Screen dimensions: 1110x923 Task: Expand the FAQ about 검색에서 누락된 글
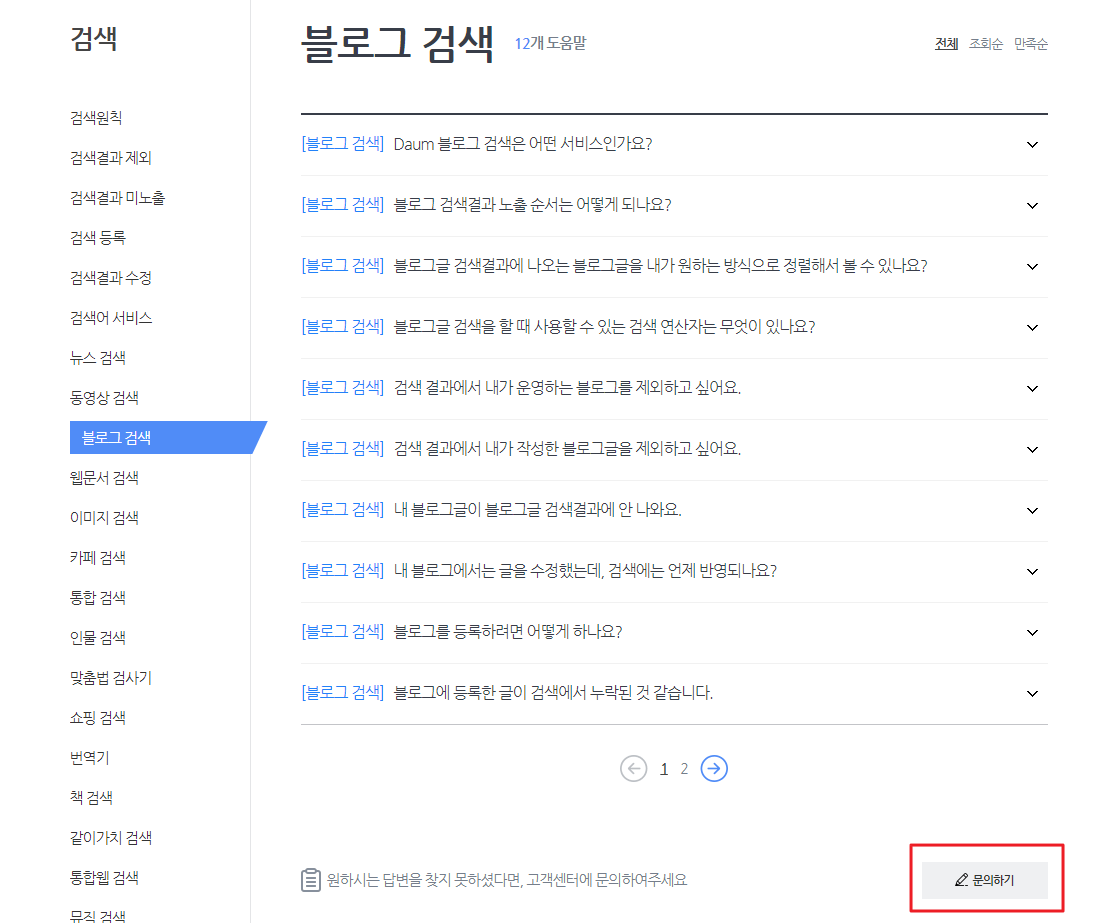pos(1032,693)
